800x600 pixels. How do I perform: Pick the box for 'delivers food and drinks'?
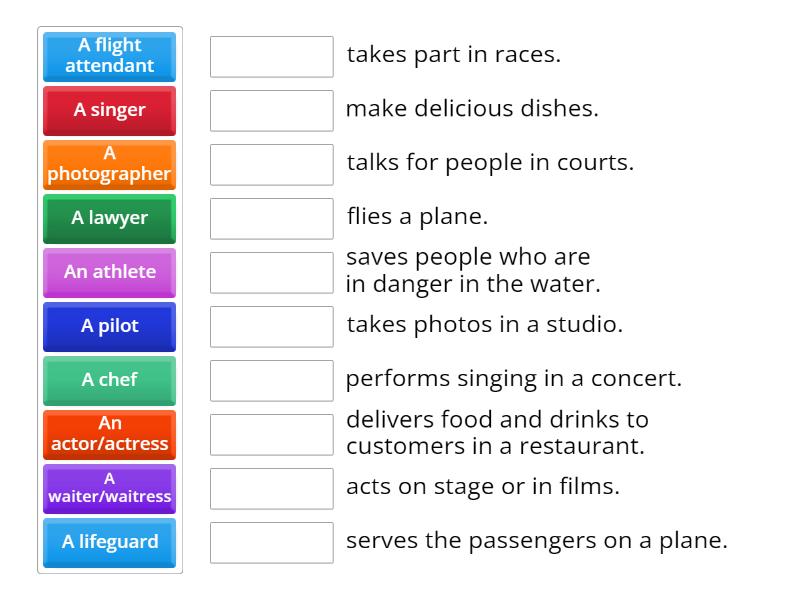point(272,435)
